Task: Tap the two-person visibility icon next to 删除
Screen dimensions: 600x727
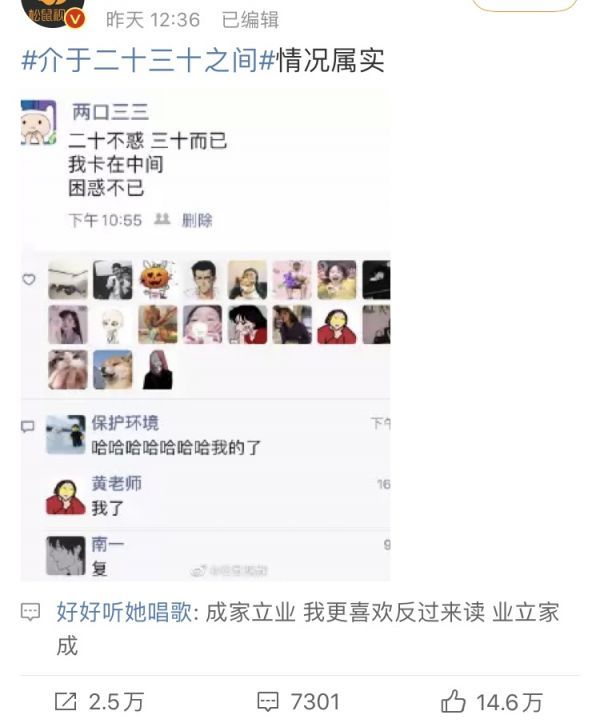Action: (x=162, y=219)
